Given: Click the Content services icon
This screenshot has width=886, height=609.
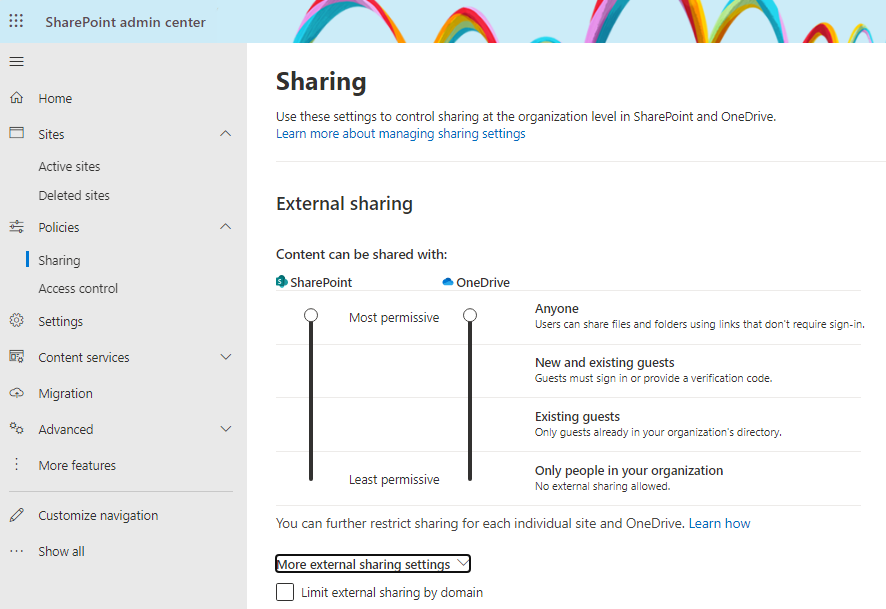Looking at the screenshot, I should click(x=16, y=356).
